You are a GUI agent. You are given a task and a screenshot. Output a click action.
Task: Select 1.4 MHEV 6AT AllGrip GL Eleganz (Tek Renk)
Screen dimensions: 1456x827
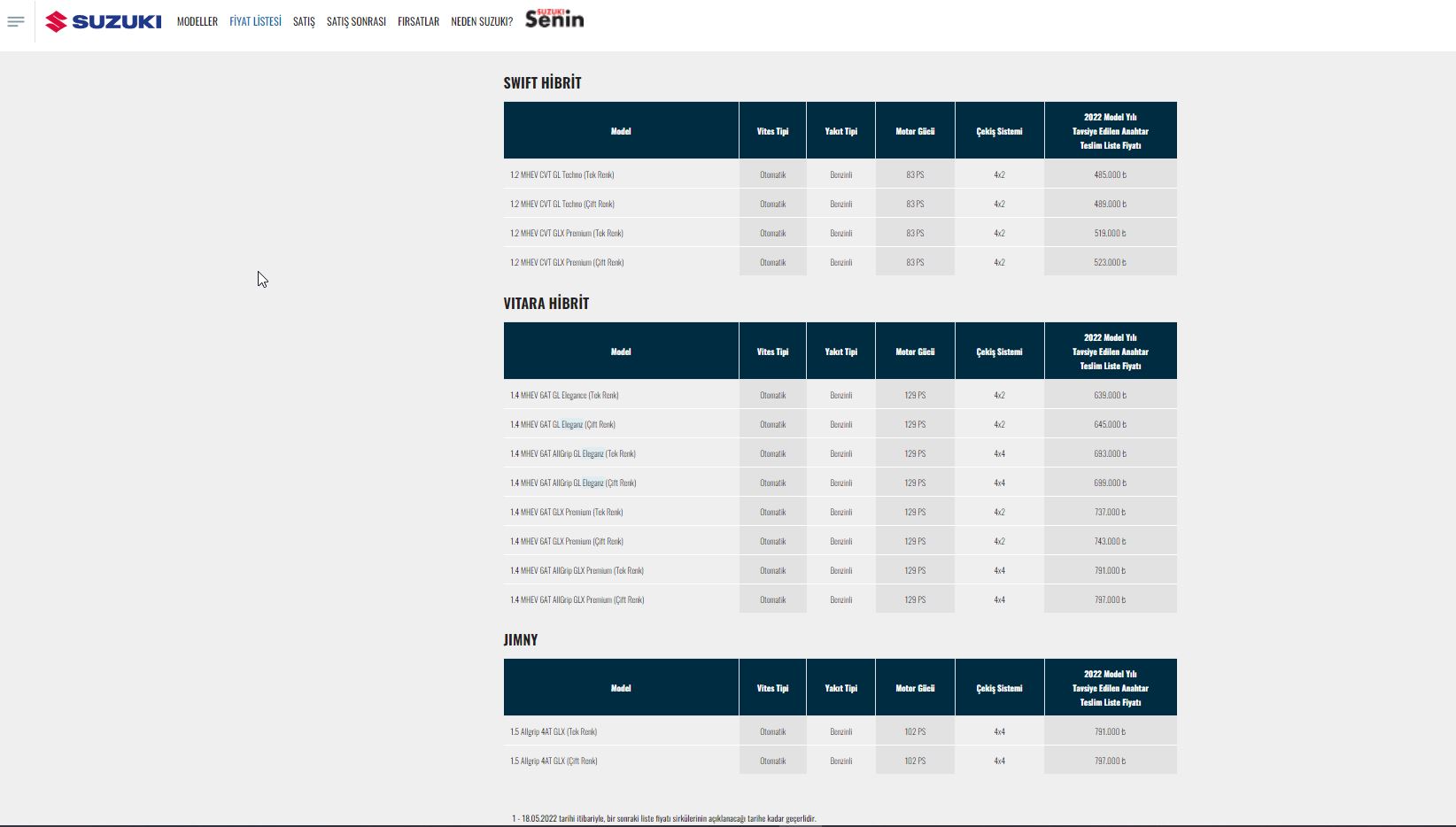point(840,453)
